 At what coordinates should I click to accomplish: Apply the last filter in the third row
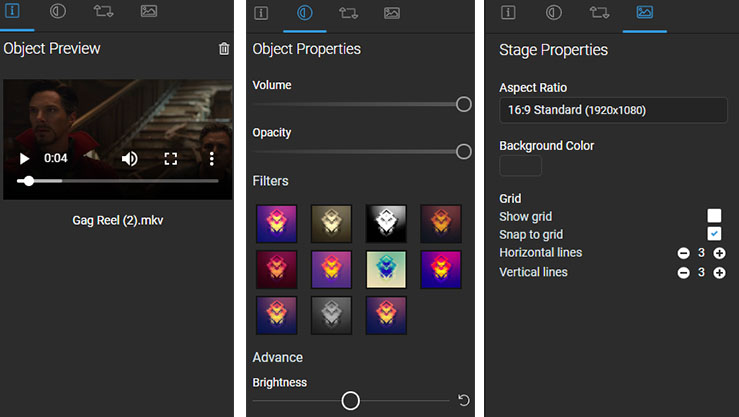[x=386, y=315]
